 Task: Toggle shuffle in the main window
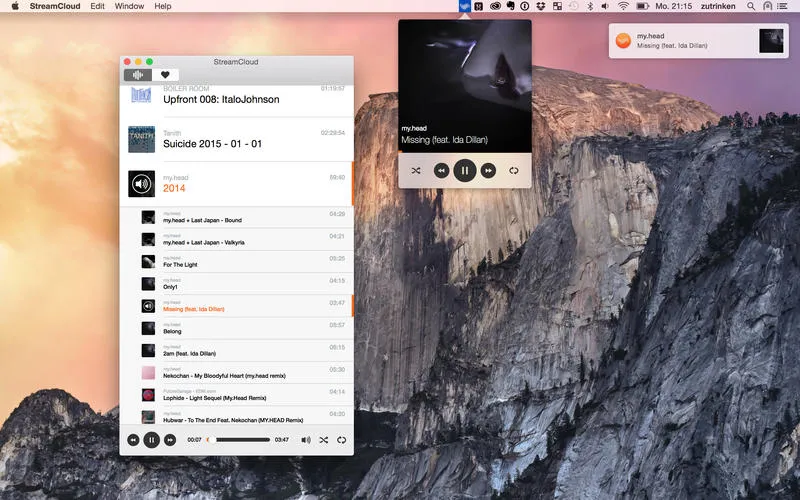tap(324, 440)
